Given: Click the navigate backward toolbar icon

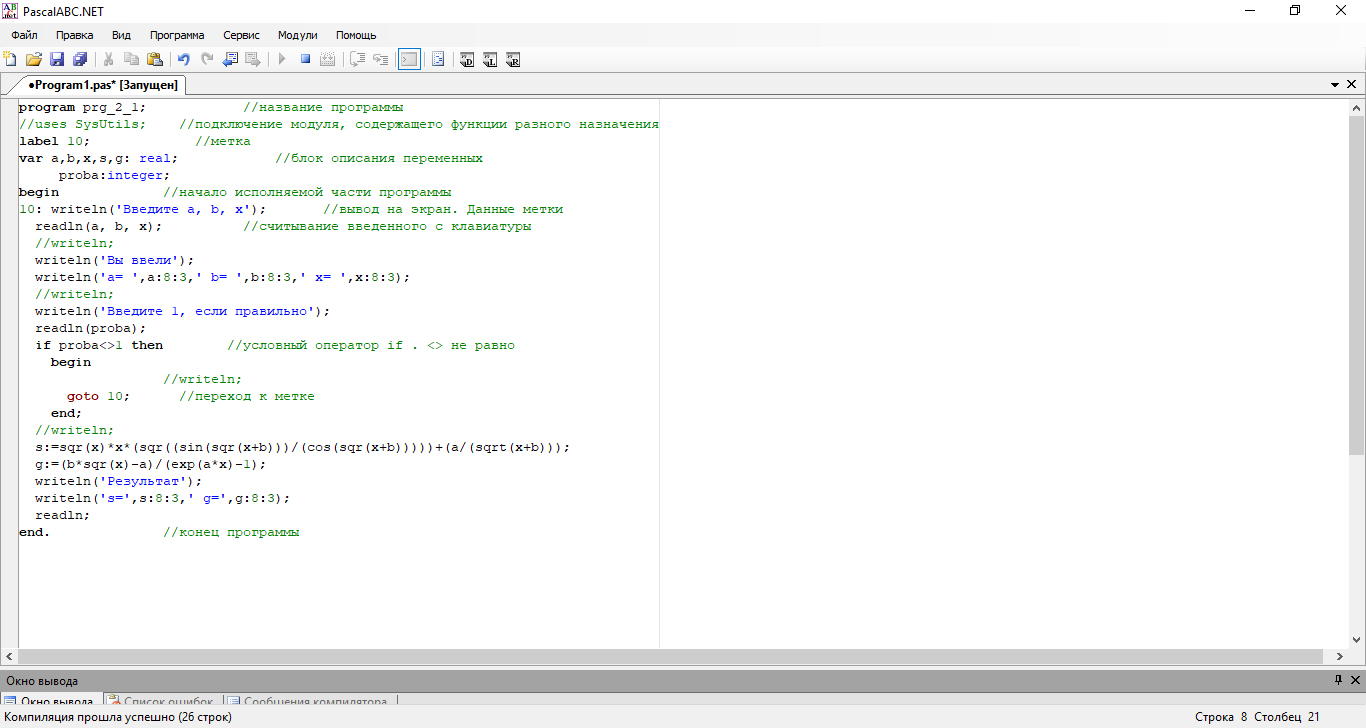Looking at the screenshot, I should pos(230,60).
